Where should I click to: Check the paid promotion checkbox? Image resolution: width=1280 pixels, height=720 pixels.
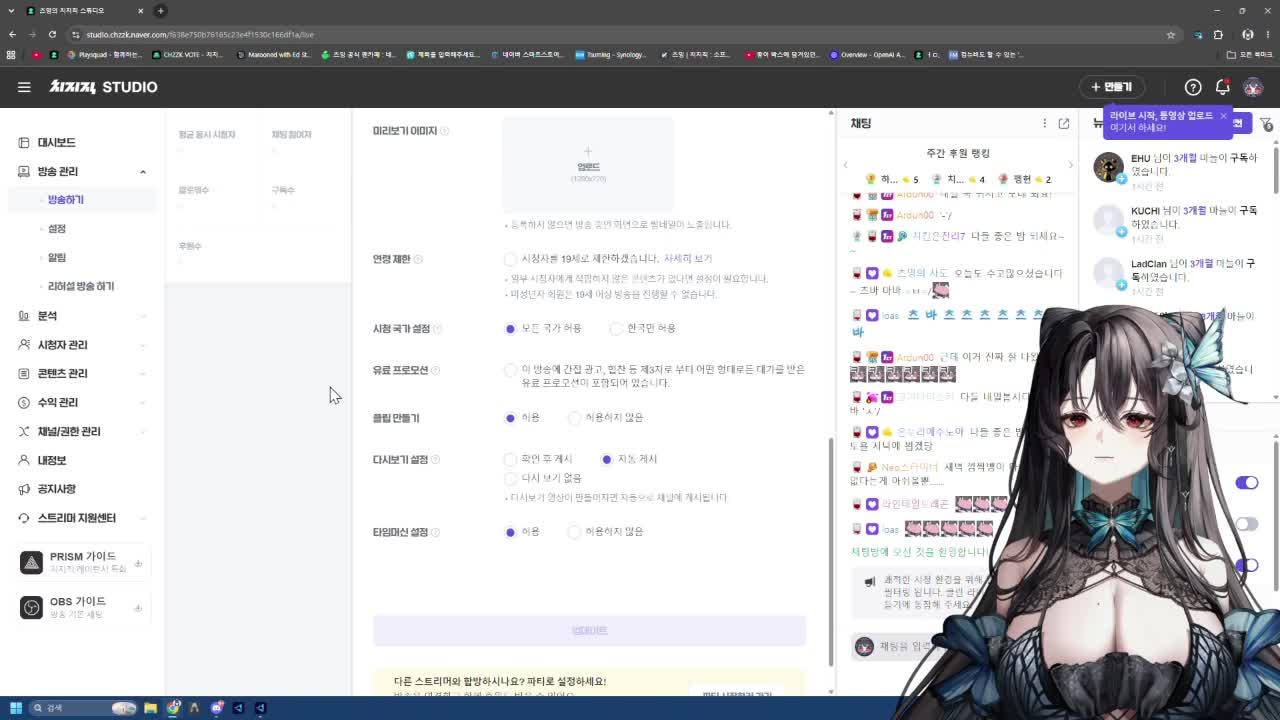511,370
